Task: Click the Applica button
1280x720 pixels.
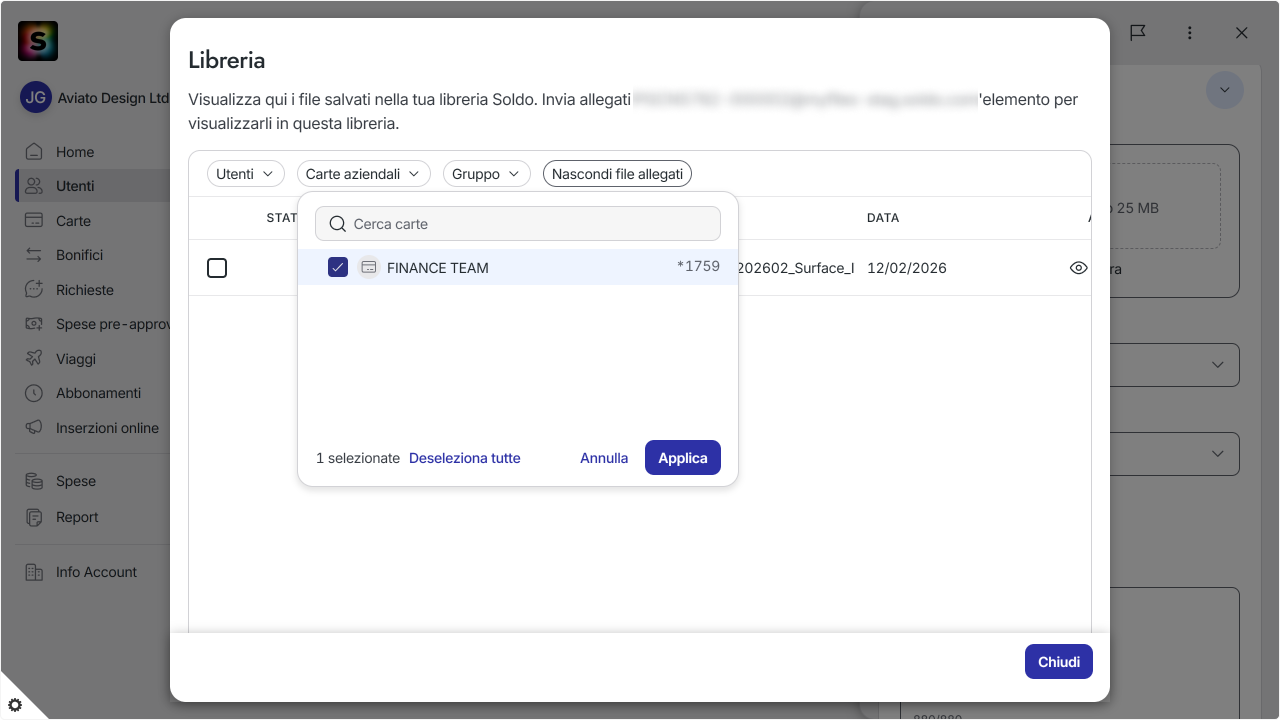Action: [683, 458]
